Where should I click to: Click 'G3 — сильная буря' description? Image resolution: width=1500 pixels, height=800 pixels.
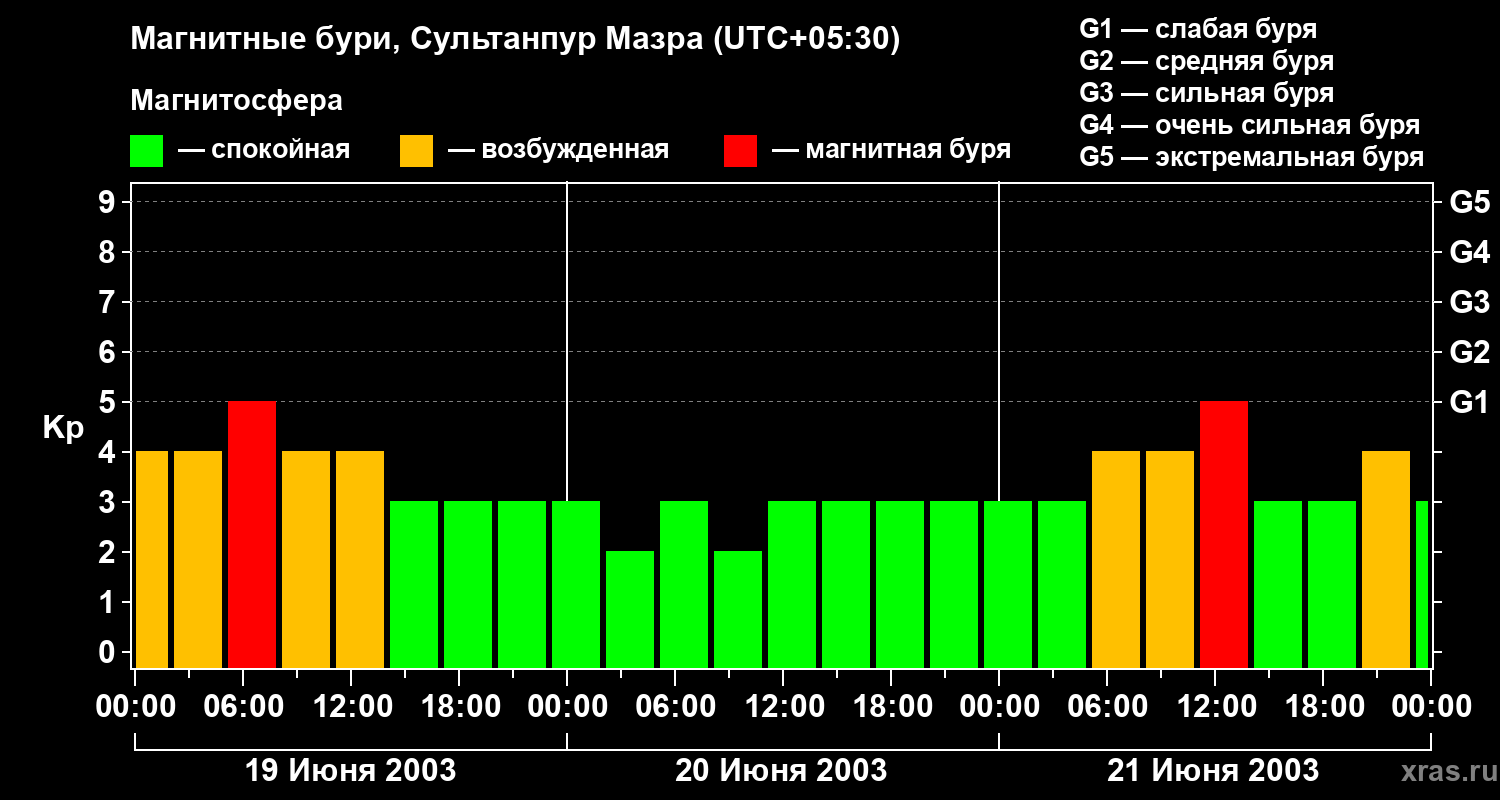(x=1207, y=93)
